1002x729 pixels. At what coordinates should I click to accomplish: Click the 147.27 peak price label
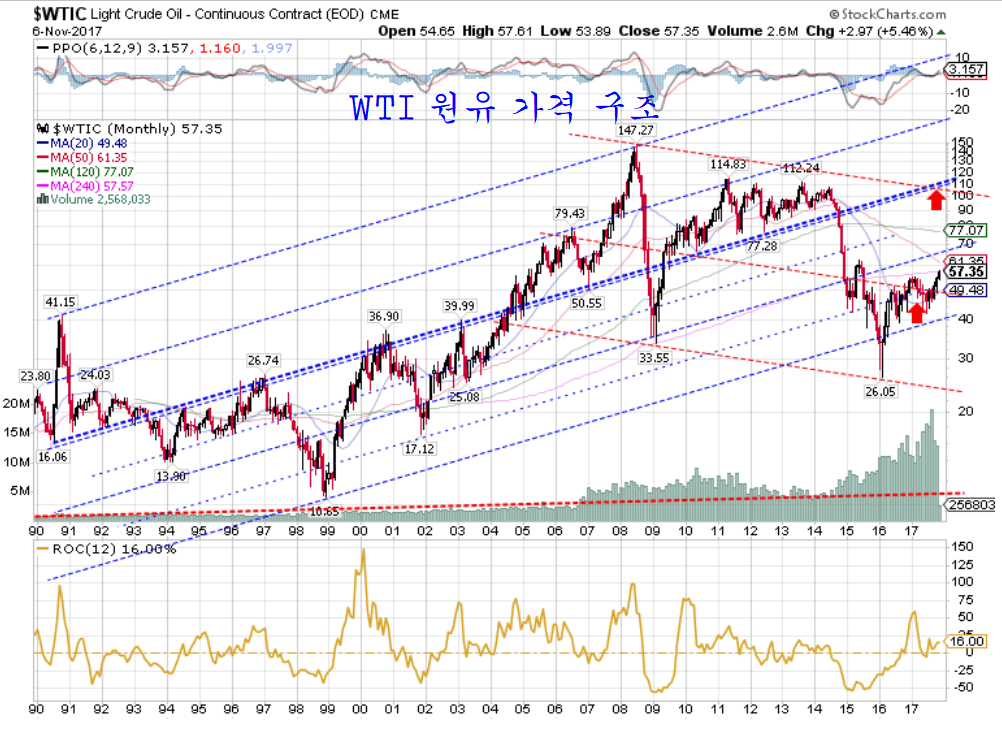click(635, 131)
